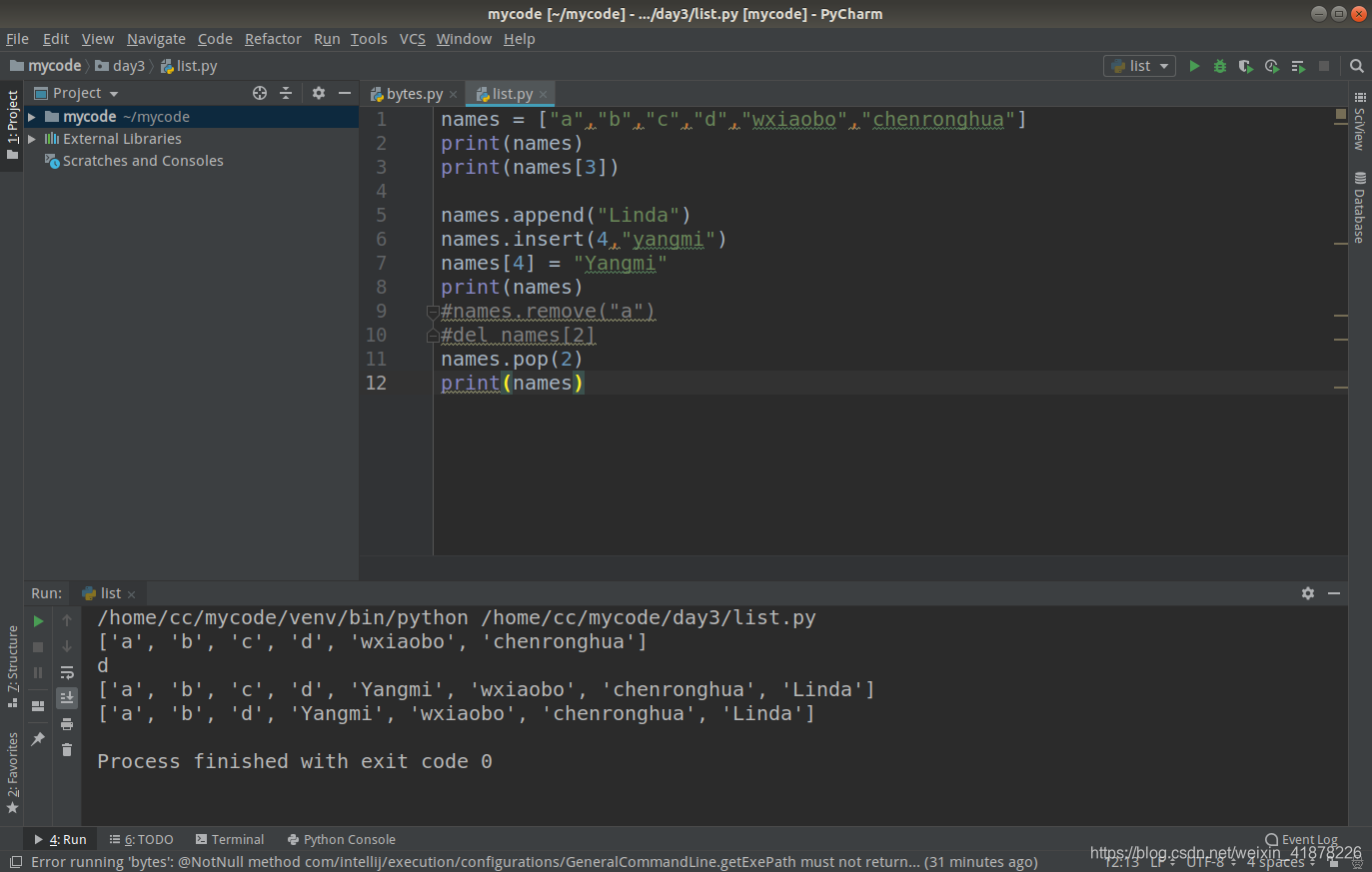Viewport: 1372px width, 872px height.
Task: Change 4 spaces indent setting
Action: [1280, 862]
